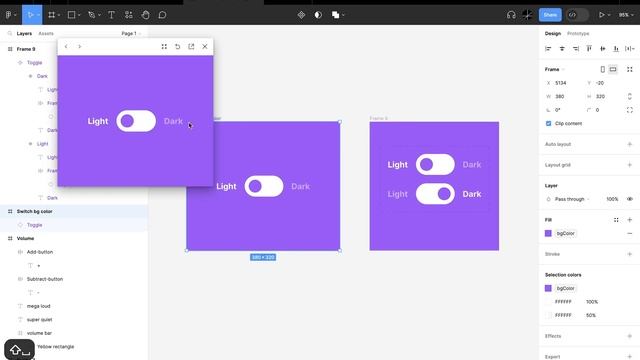The width and height of the screenshot is (640, 360).
Task: Toggle the Clip content checkbox
Action: click(x=549, y=123)
